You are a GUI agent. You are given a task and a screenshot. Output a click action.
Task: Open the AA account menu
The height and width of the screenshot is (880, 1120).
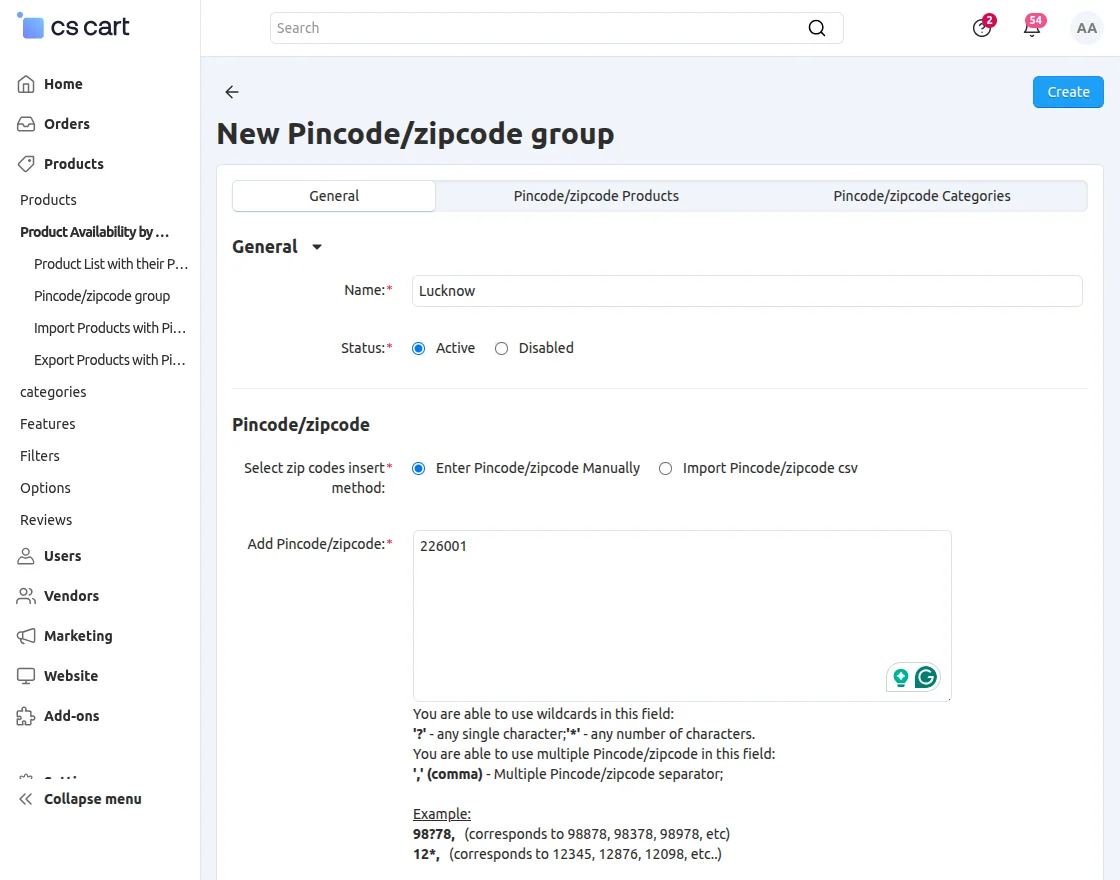(1087, 28)
